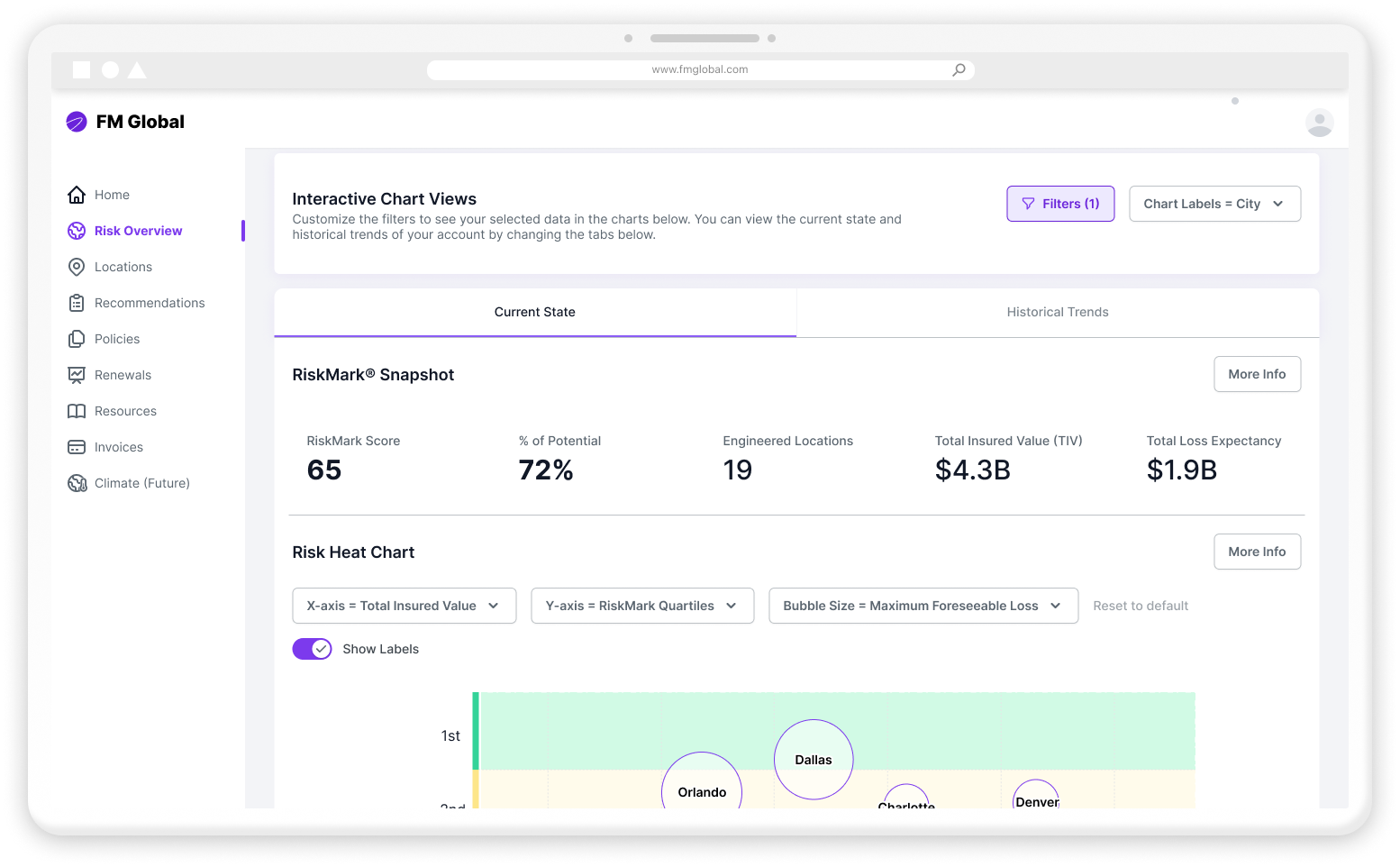The height and width of the screenshot is (867, 1400).
Task: Click the Renewals chart icon
Action: tap(77, 375)
